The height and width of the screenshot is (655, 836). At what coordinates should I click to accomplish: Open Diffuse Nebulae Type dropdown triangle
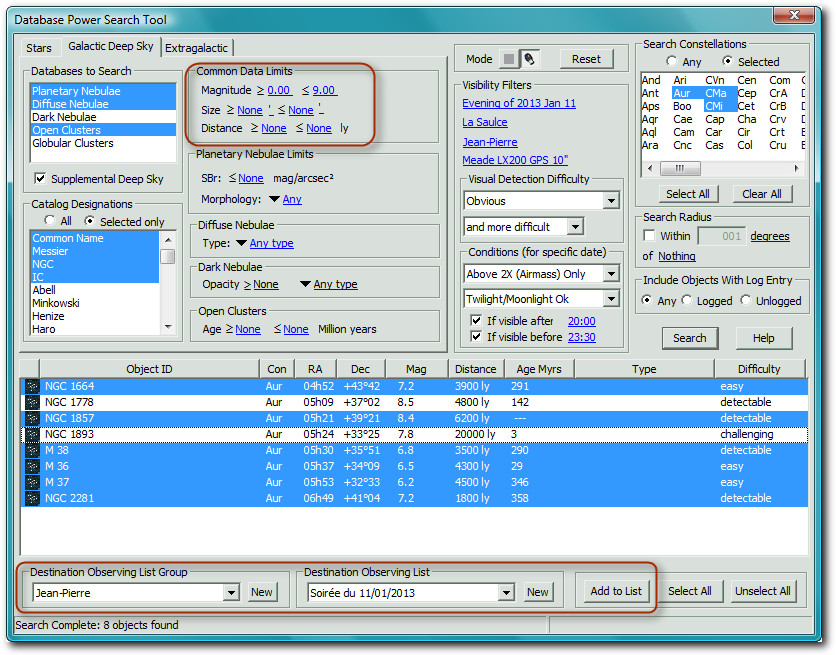pyautogui.click(x=241, y=243)
